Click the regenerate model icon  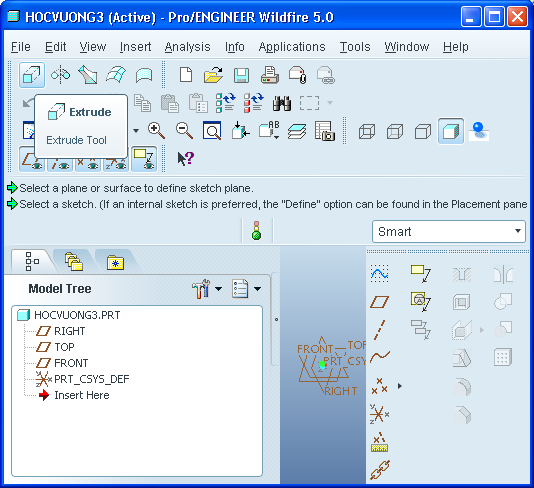pos(225,103)
